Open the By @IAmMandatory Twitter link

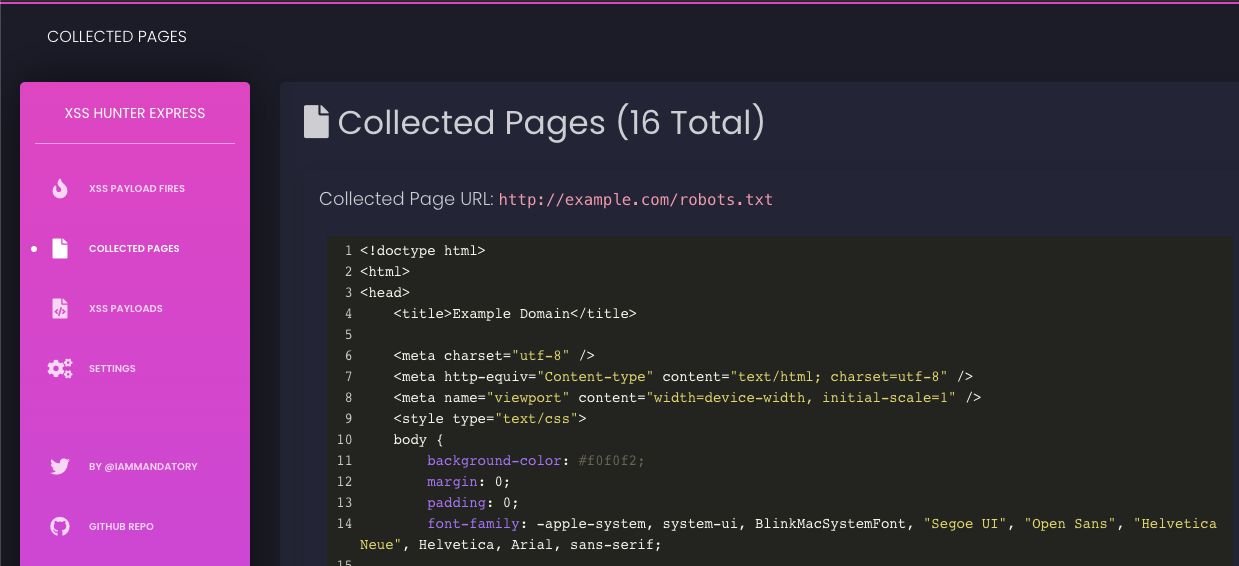click(143, 466)
